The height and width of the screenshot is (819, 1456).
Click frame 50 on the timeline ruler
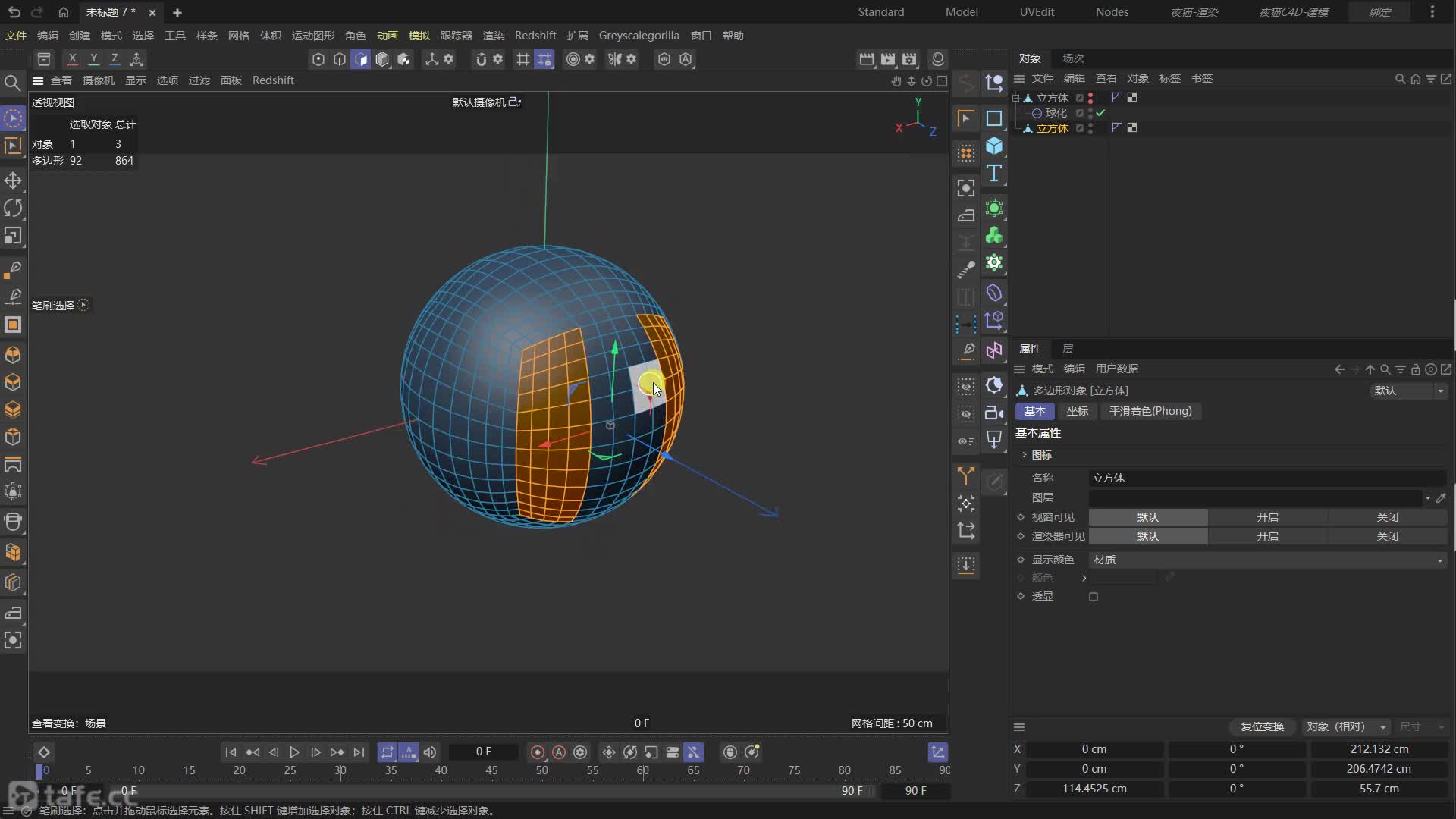tap(541, 770)
